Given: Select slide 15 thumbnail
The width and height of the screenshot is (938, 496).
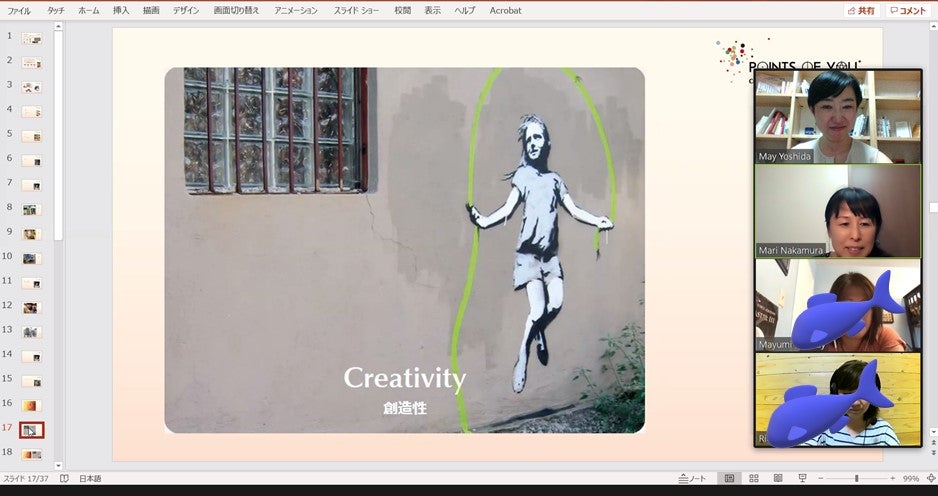Looking at the screenshot, I should [x=32, y=381].
